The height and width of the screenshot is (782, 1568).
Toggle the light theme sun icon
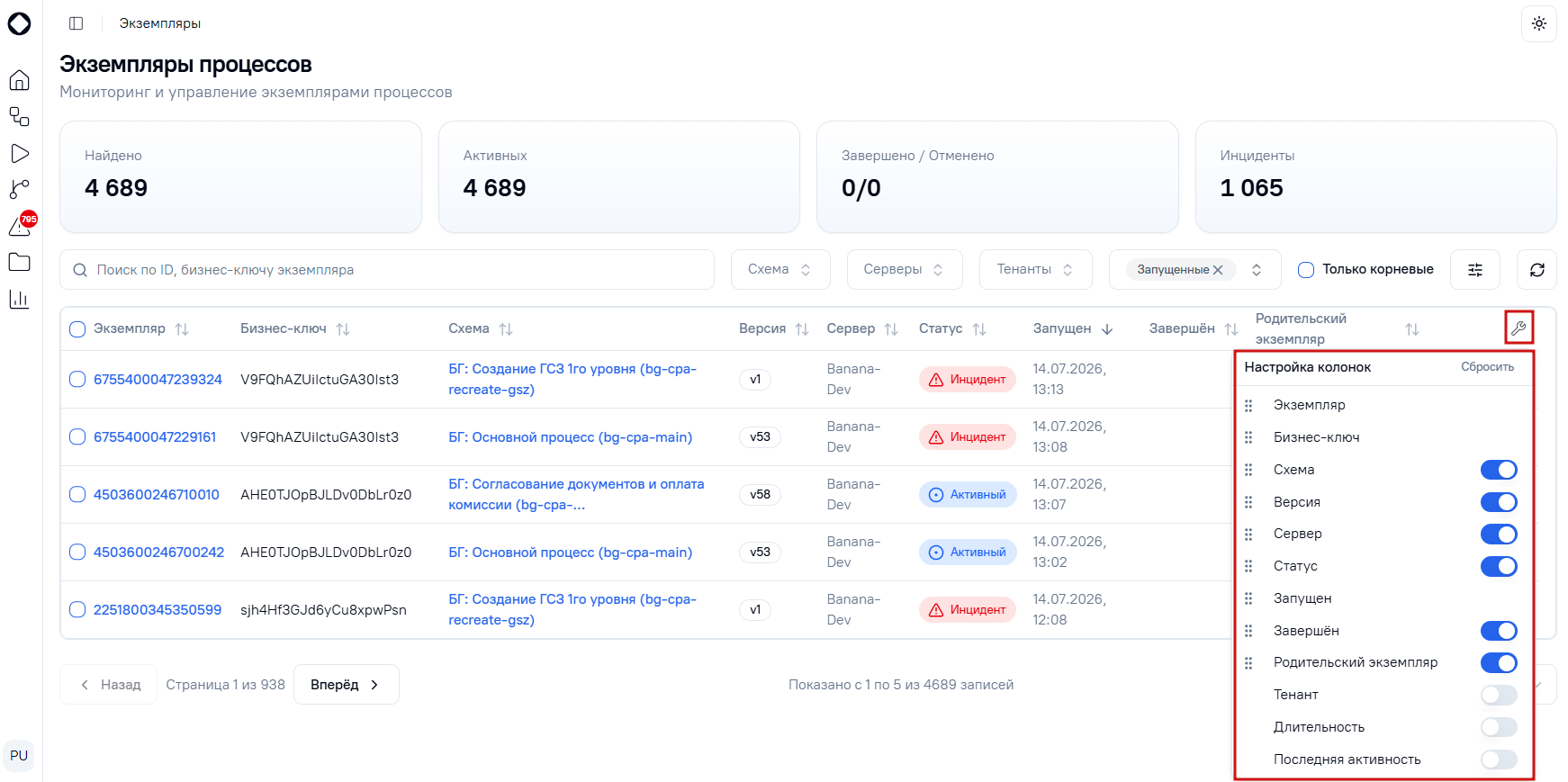1539,24
